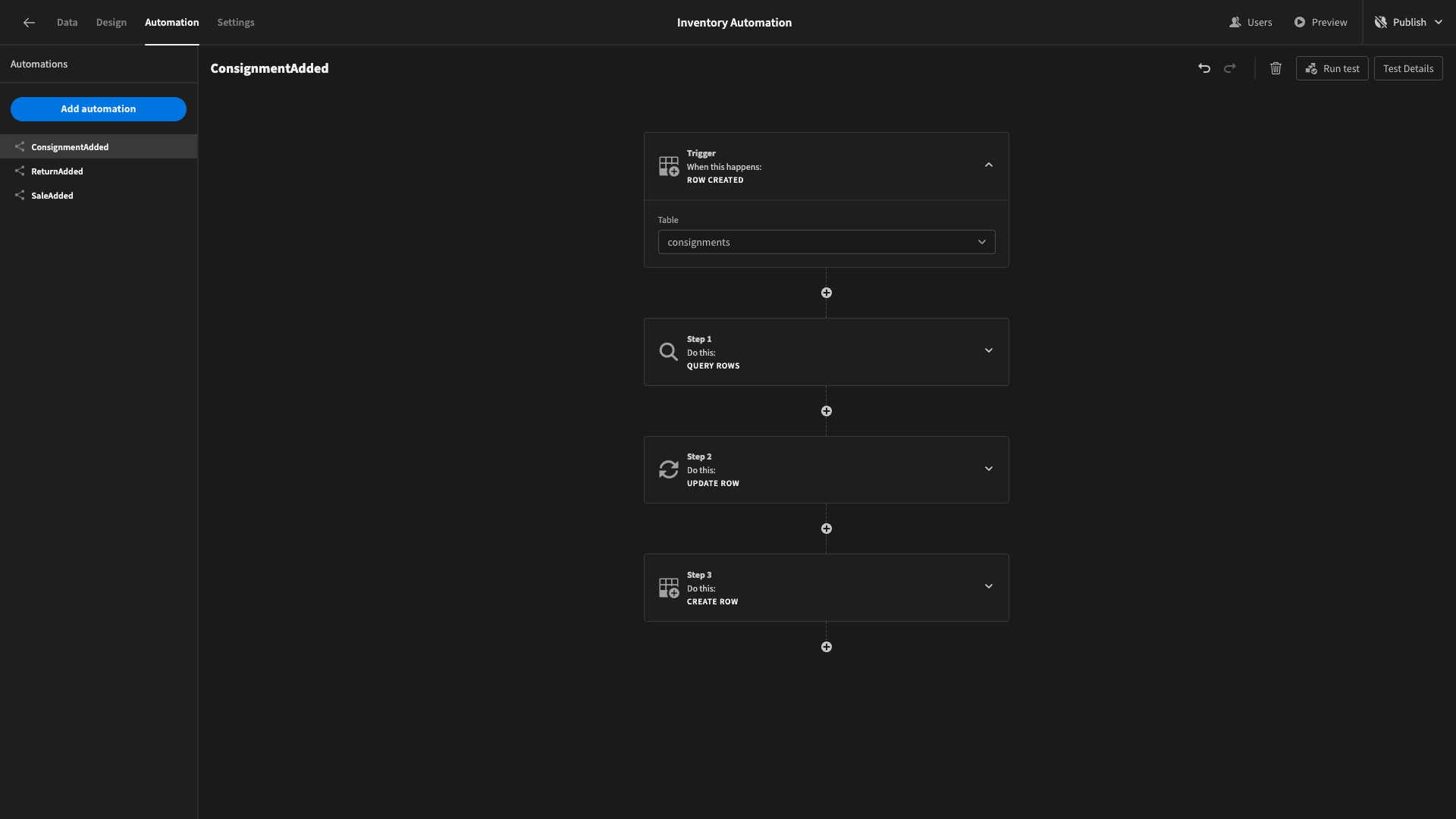Click the Trigger row-created table icon
This screenshot has width=1456, height=819.
click(669, 167)
